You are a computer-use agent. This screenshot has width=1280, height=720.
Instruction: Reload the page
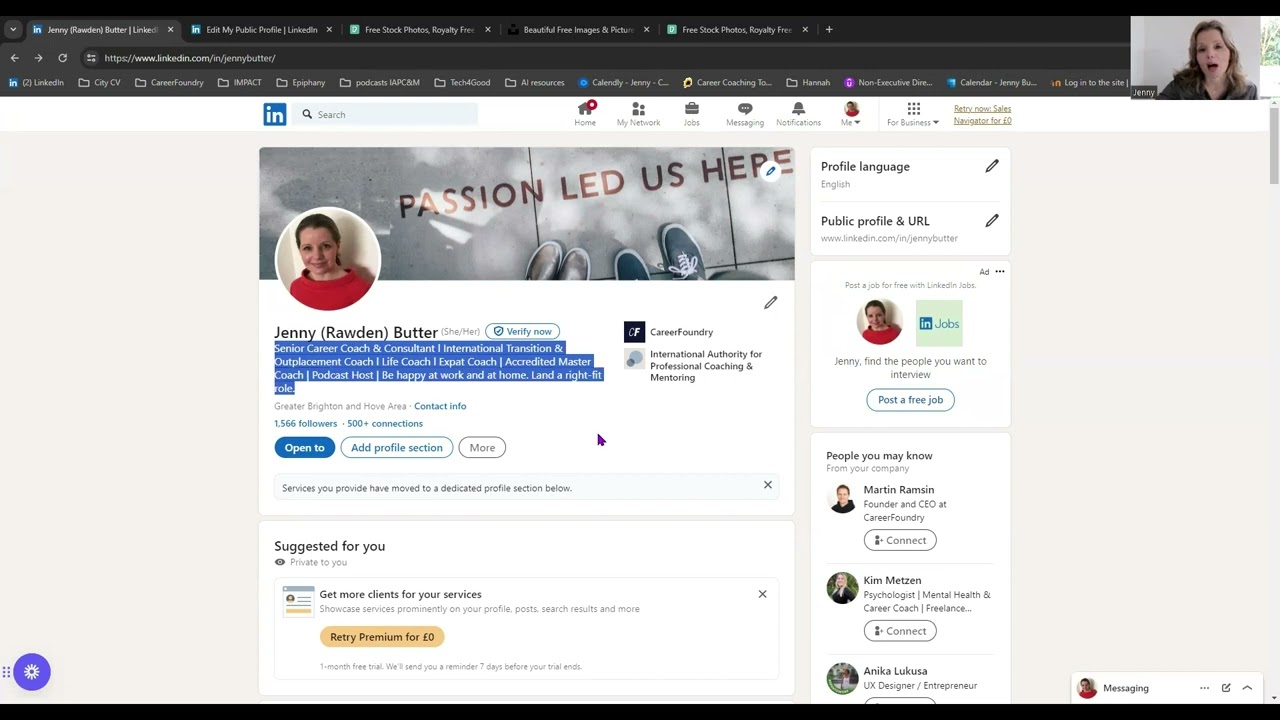62,58
